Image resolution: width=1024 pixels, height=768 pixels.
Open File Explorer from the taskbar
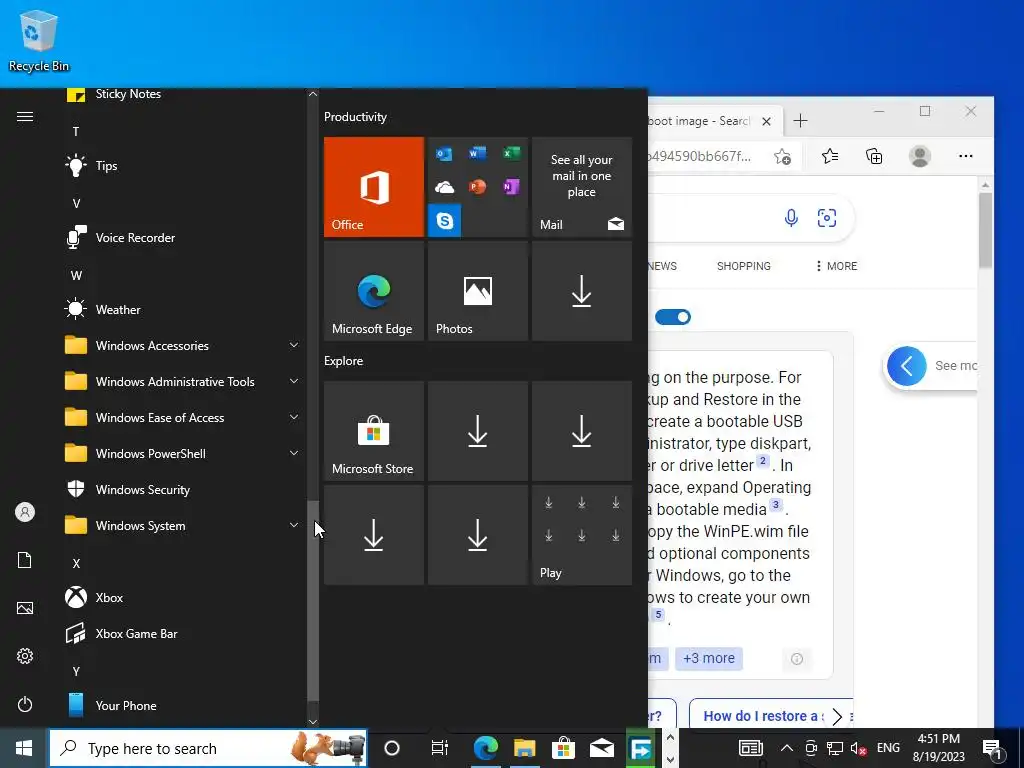point(524,748)
